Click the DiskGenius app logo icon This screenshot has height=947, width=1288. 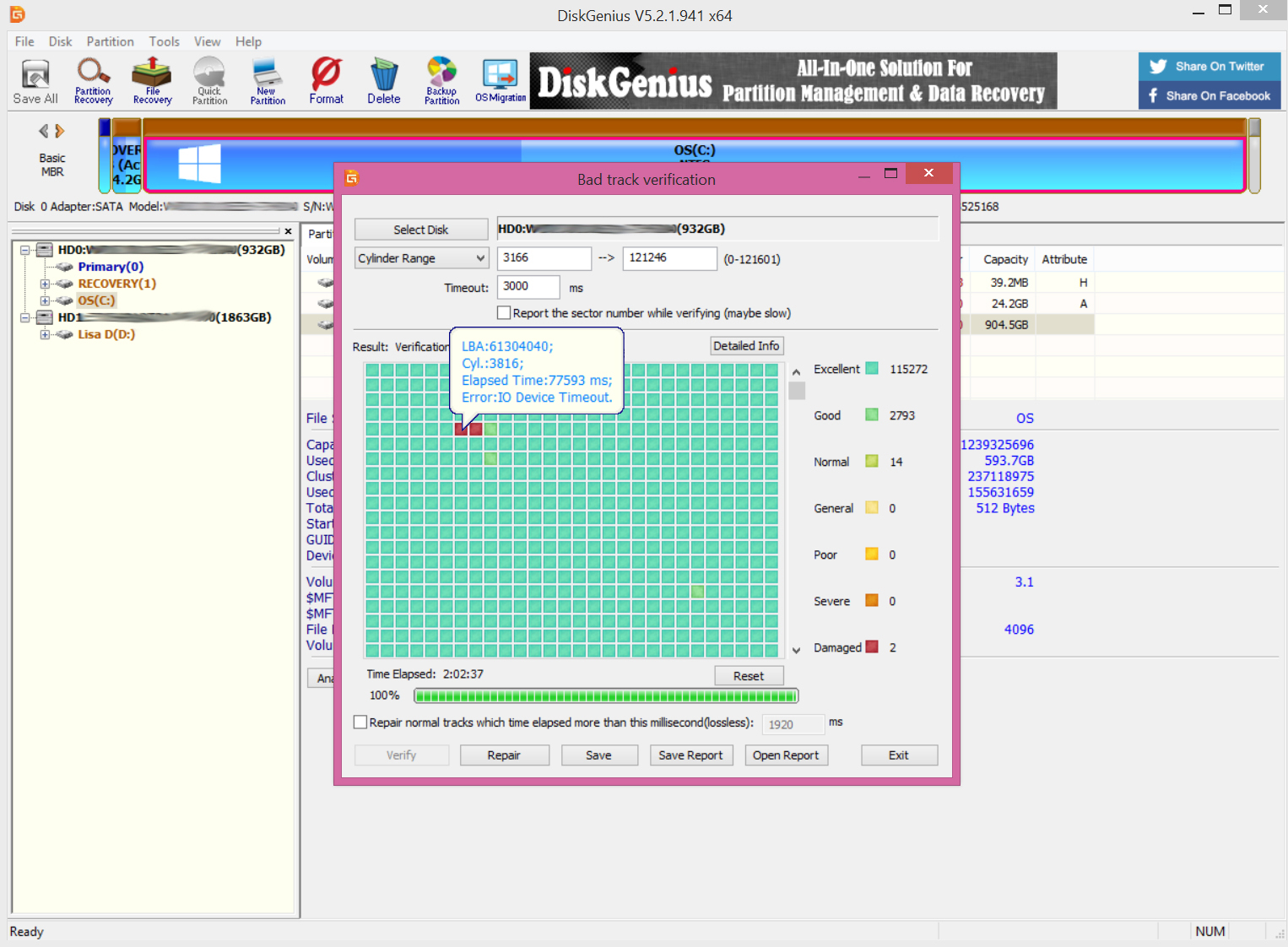(x=17, y=14)
